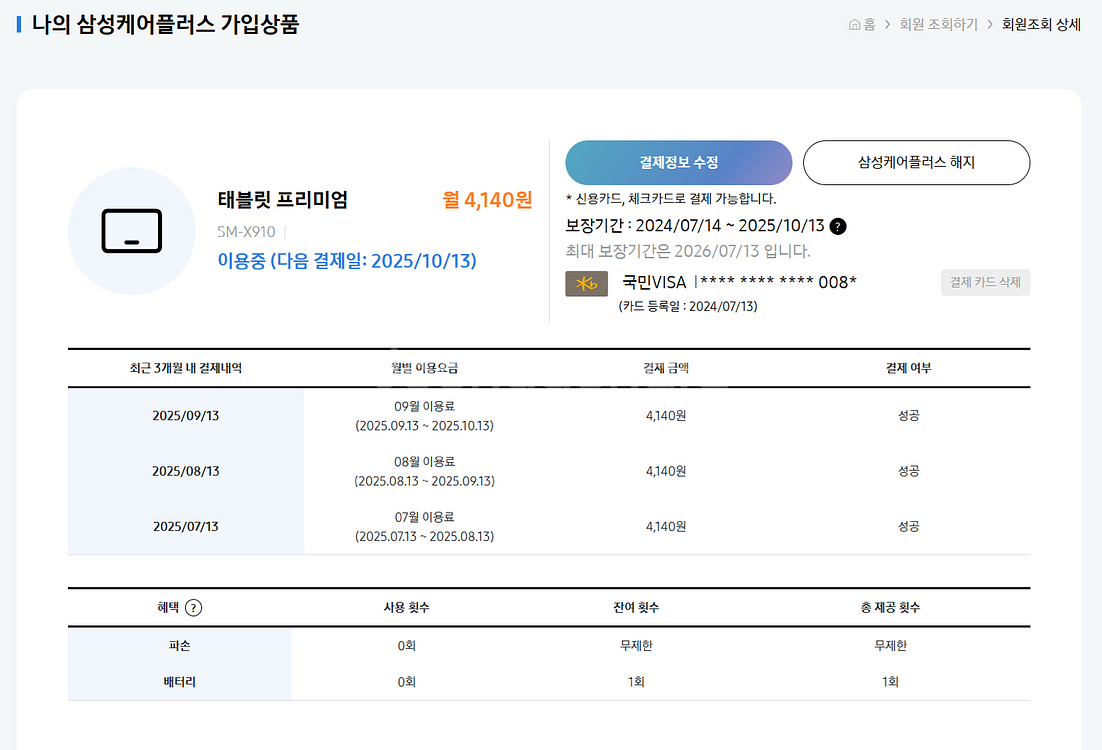Image resolution: width=1102 pixels, height=750 pixels.
Task: Open the help tooltip beside 보장기간
Action: (838, 226)
